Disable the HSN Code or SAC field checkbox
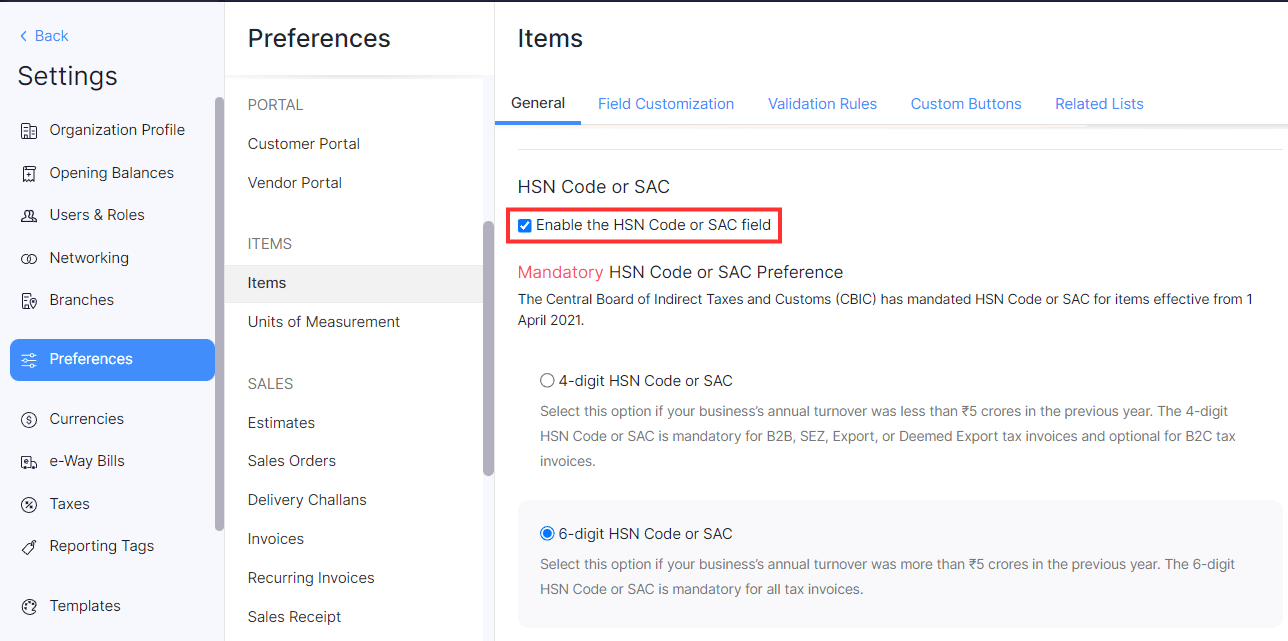The image size is (1288, 641). (x=525, y=225)
